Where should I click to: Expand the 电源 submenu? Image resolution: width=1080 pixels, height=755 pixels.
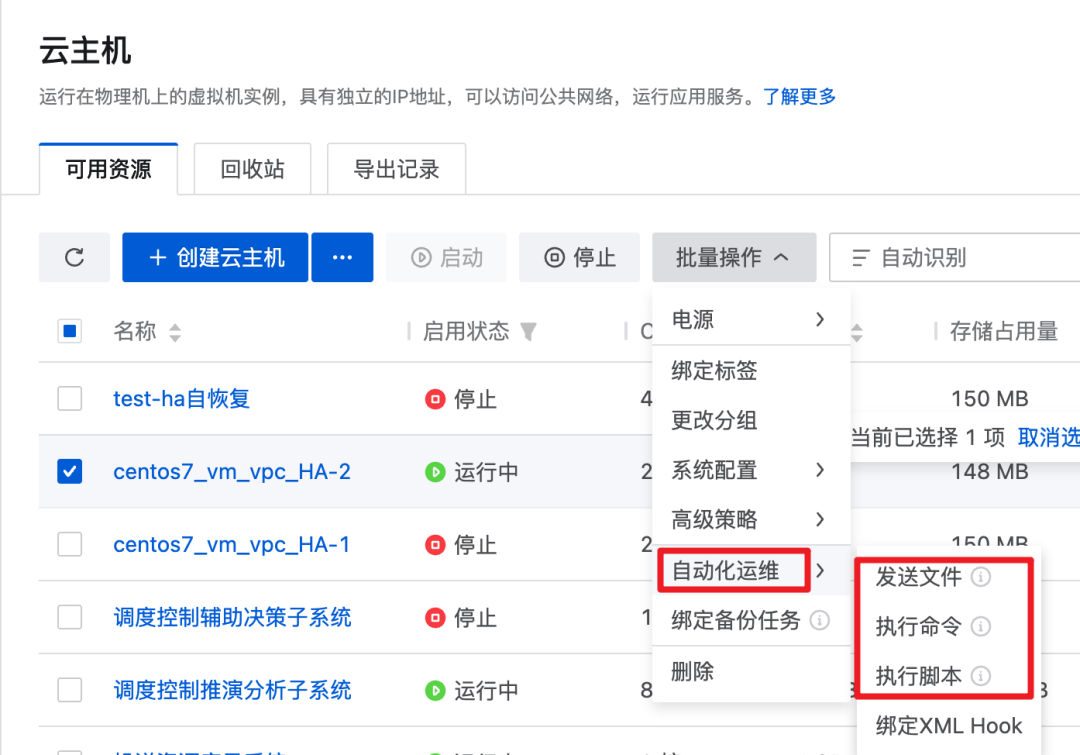click(x=751, y=320)
